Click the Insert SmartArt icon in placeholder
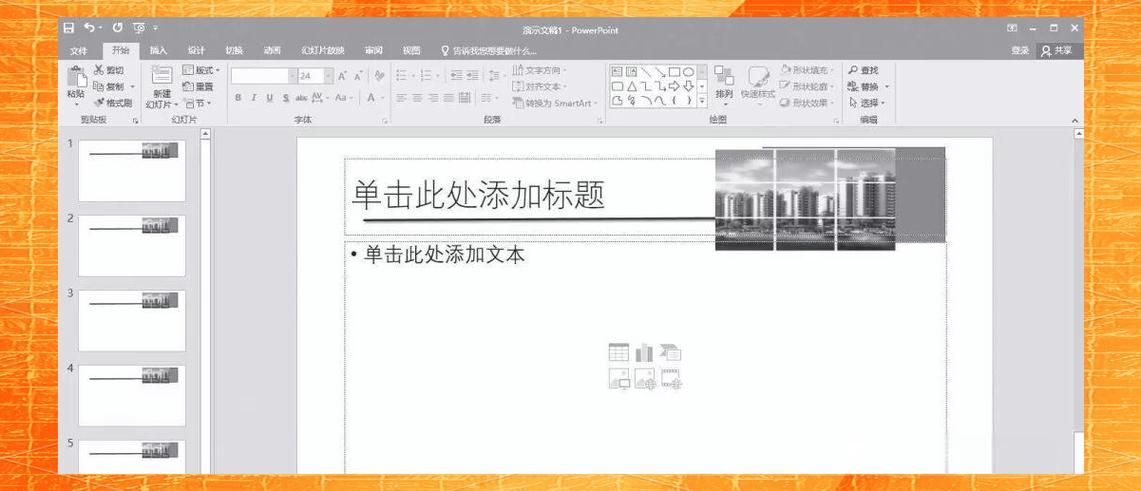The height and width of the screenshot is (491, 1141). 671,353
